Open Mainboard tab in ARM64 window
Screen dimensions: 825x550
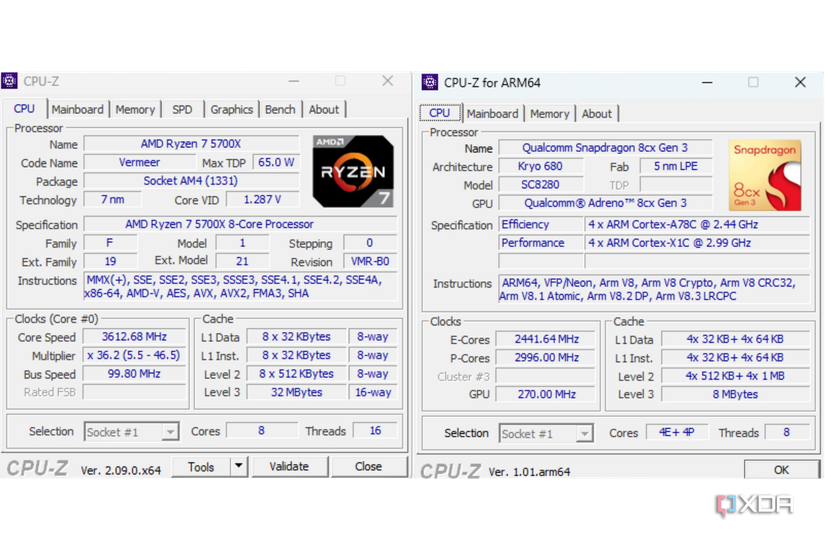(x=492, y=114)
